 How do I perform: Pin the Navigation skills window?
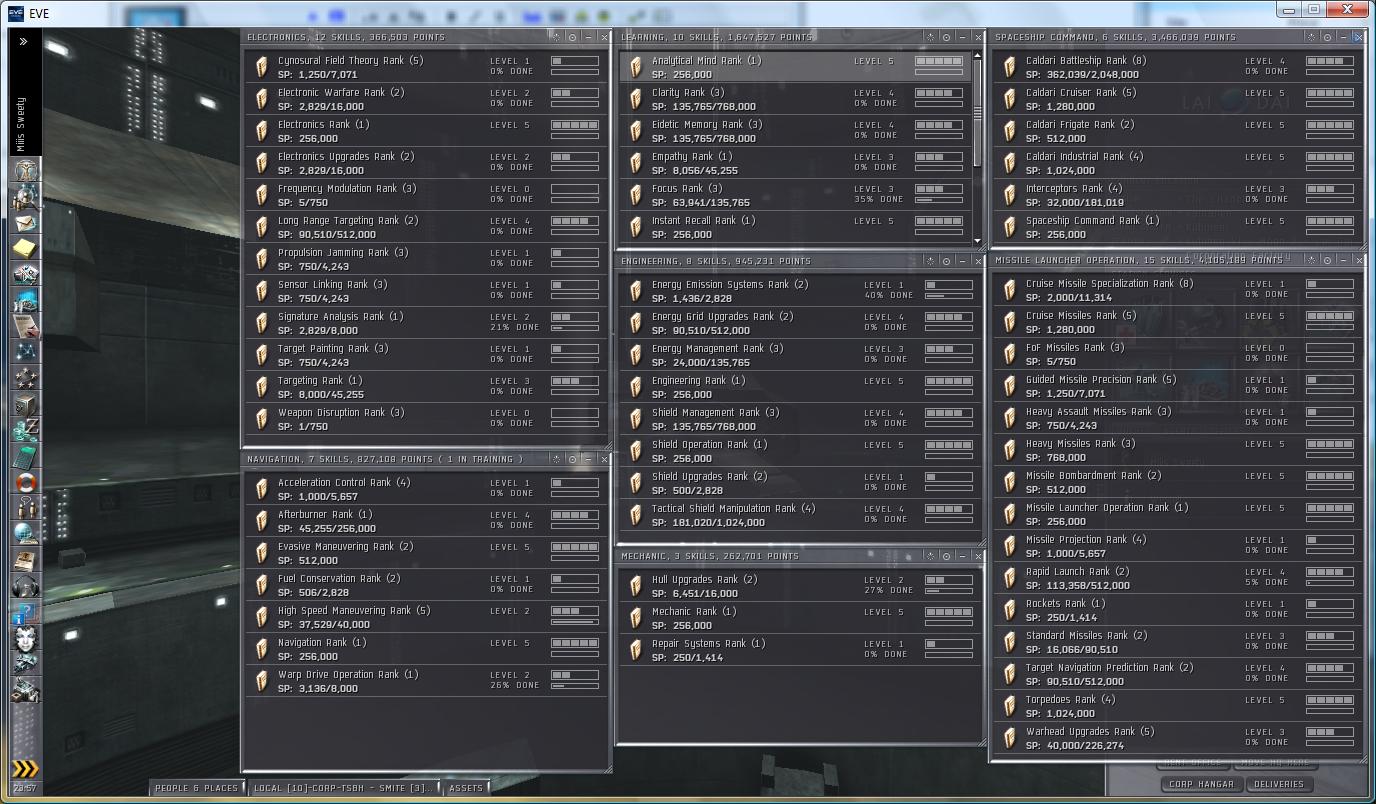click(557, 459)
